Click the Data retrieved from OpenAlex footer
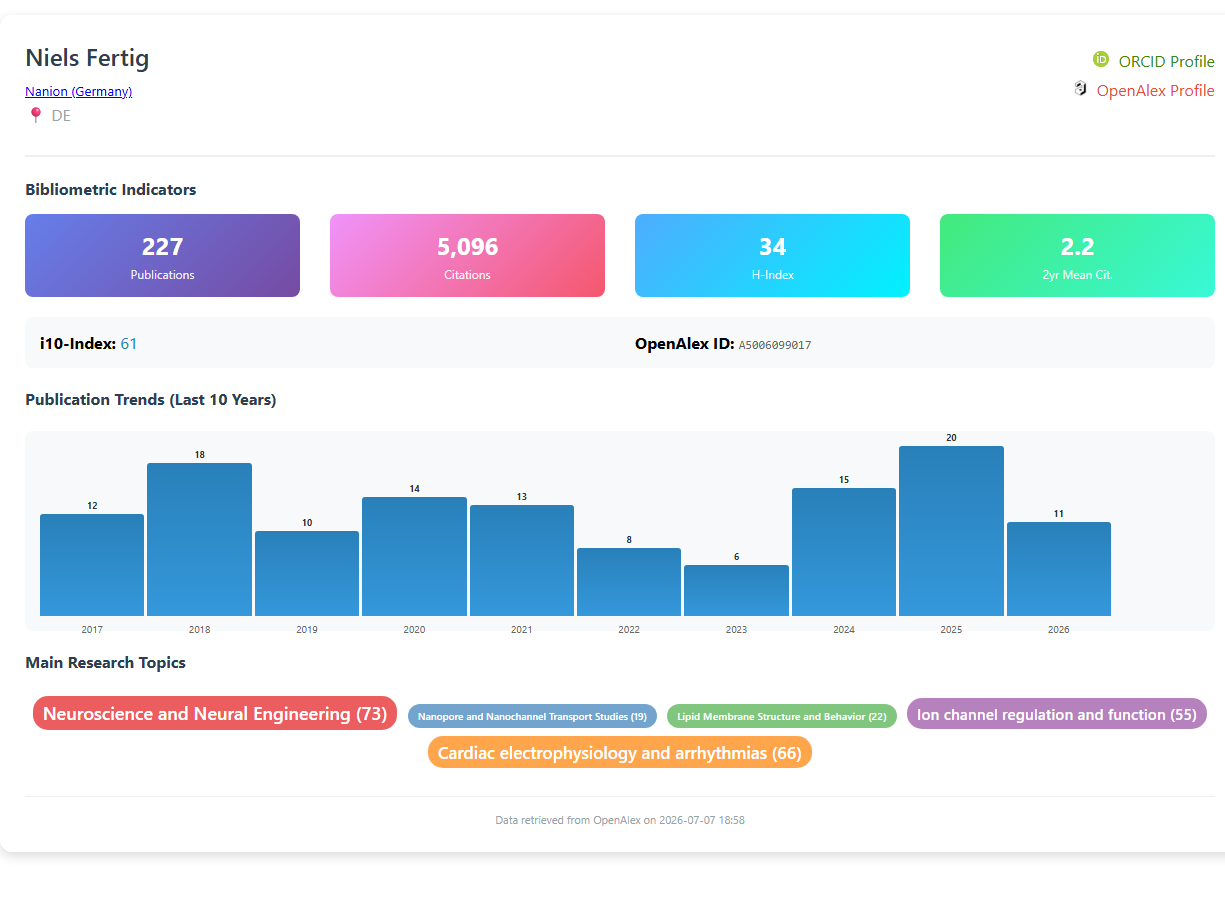Viewport: 1225px width, 904px height. click(620, 820)
